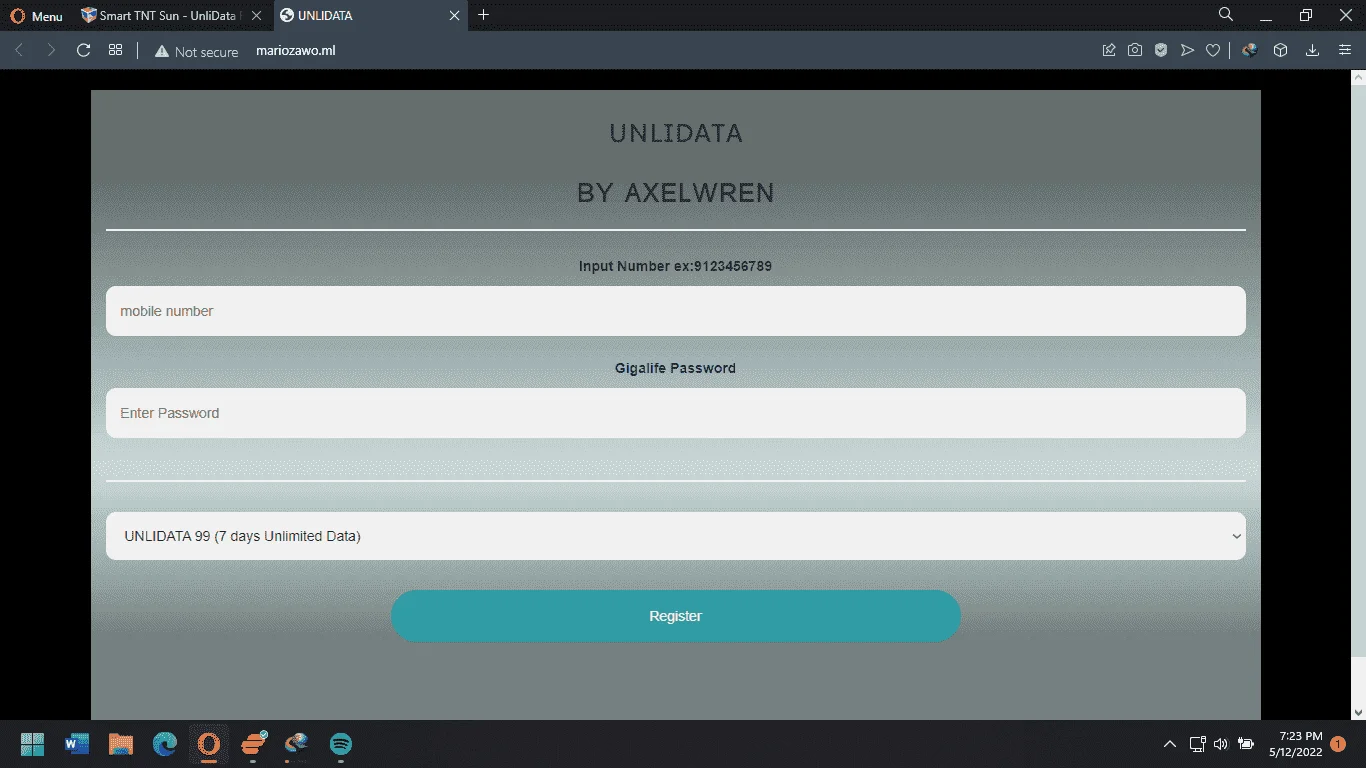This screenshot has width=1366, height=768.
Task: Open the extensions cube icon
Action: 1280,50
